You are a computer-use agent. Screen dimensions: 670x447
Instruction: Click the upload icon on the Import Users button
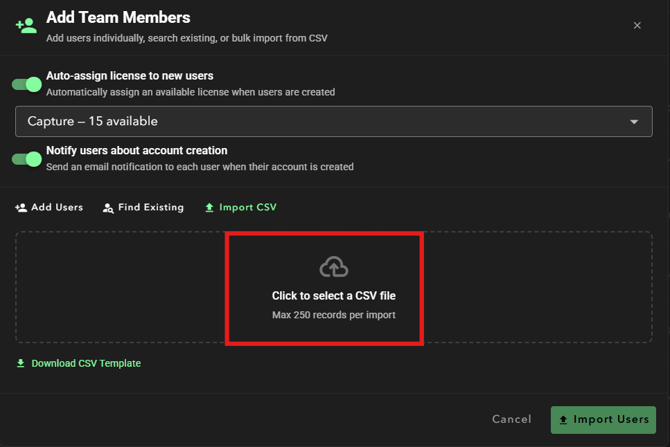(564, 420)
